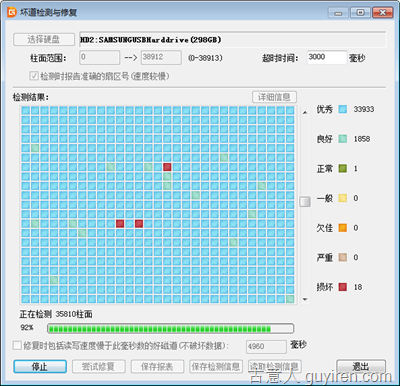Click the 检测结果 label
The width and height of the screenshot is (400, 386).
[31, 97]
